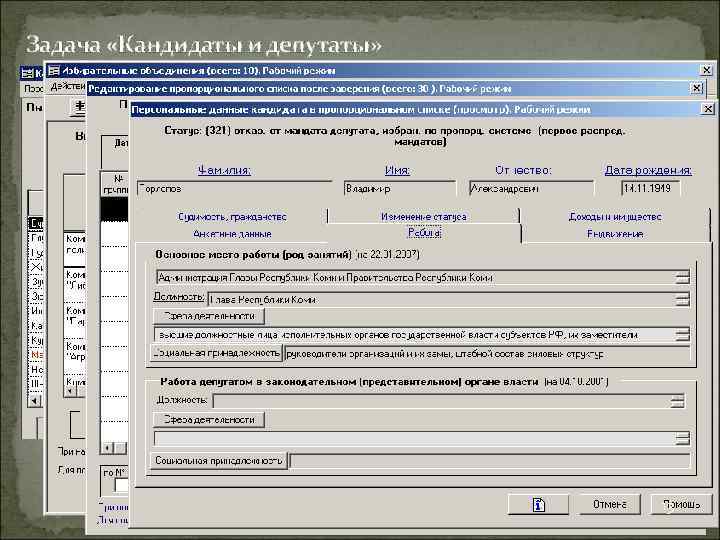Open the Выдвижение tab

pos(615,234)
